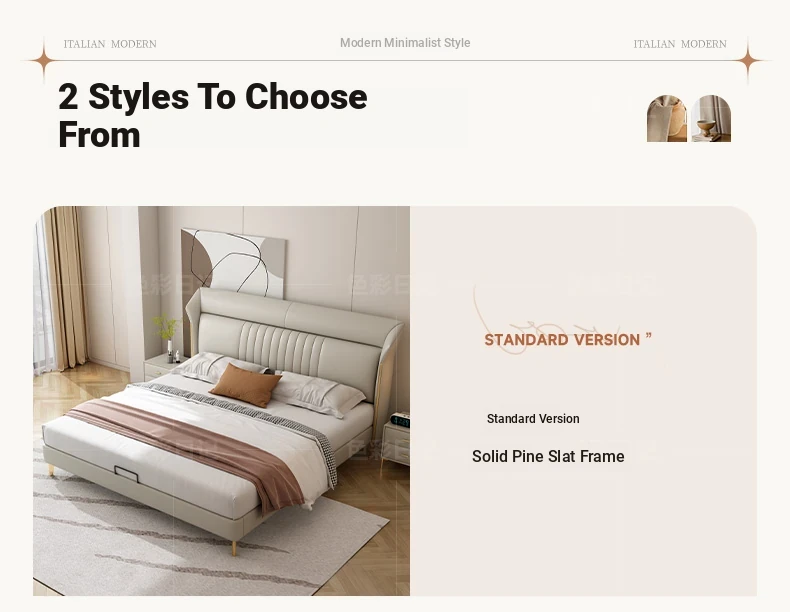This screenshot has width=790, height=612.
Task: Select the black Standard Version subtitle
Action: pos(533,419)
